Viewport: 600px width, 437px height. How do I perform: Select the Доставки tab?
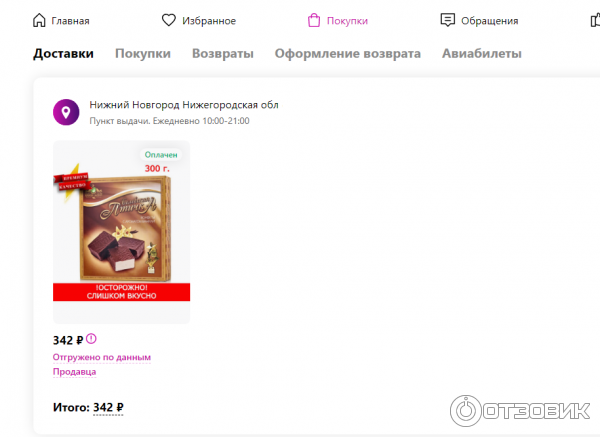pos(63,54)
